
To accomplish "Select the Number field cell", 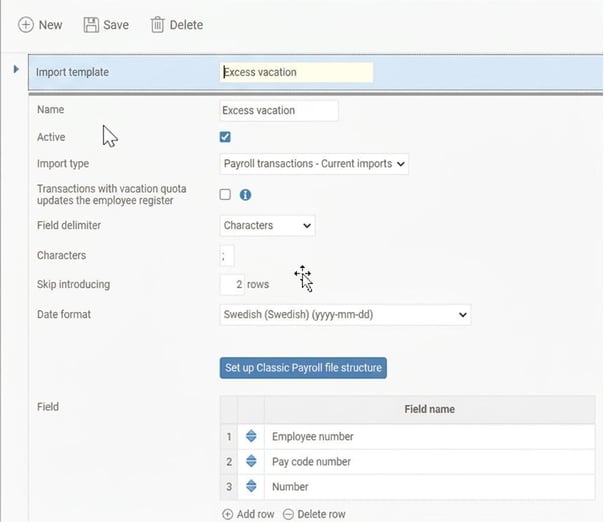I will pyautogui.click(x=430, y=487).
